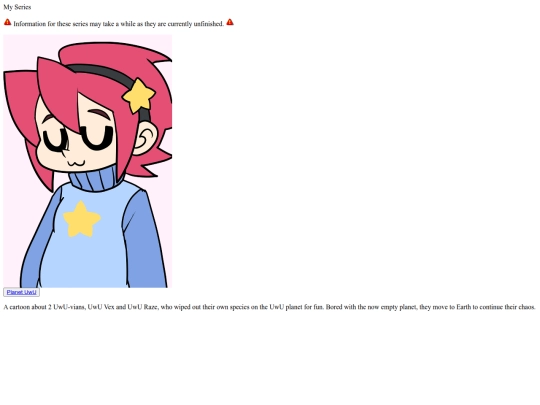Select the red-haired character artwork
The image size is (540, 405).
tap(87, 161)
